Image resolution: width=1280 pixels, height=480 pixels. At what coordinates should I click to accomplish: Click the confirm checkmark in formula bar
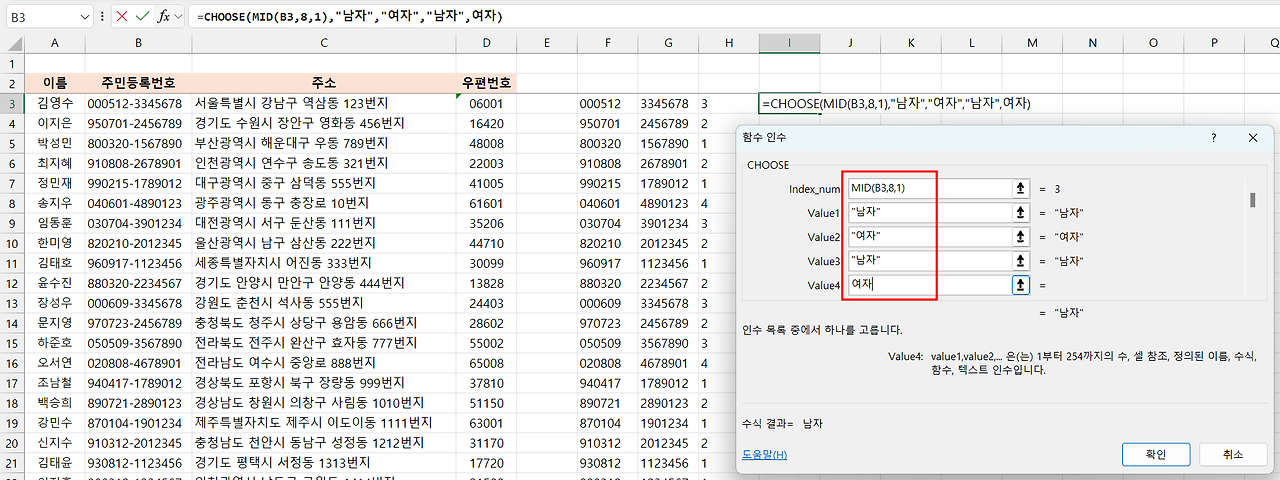coord(142,17)
